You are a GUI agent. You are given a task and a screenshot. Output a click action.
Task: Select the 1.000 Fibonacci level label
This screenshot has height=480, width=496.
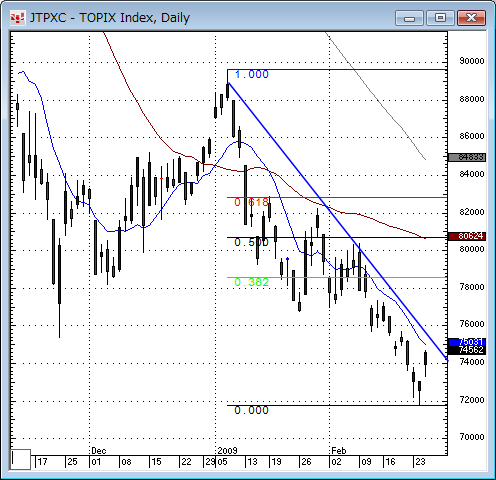[x=252, y=74]
